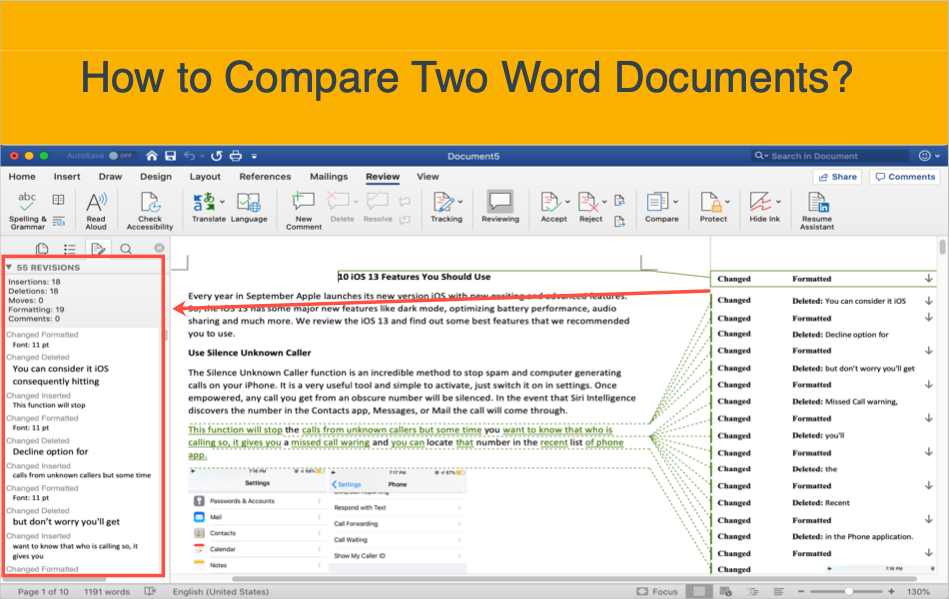Show the thumbnails pane tab in sidebar
949x599 pixels.
[x=42, y=249]
